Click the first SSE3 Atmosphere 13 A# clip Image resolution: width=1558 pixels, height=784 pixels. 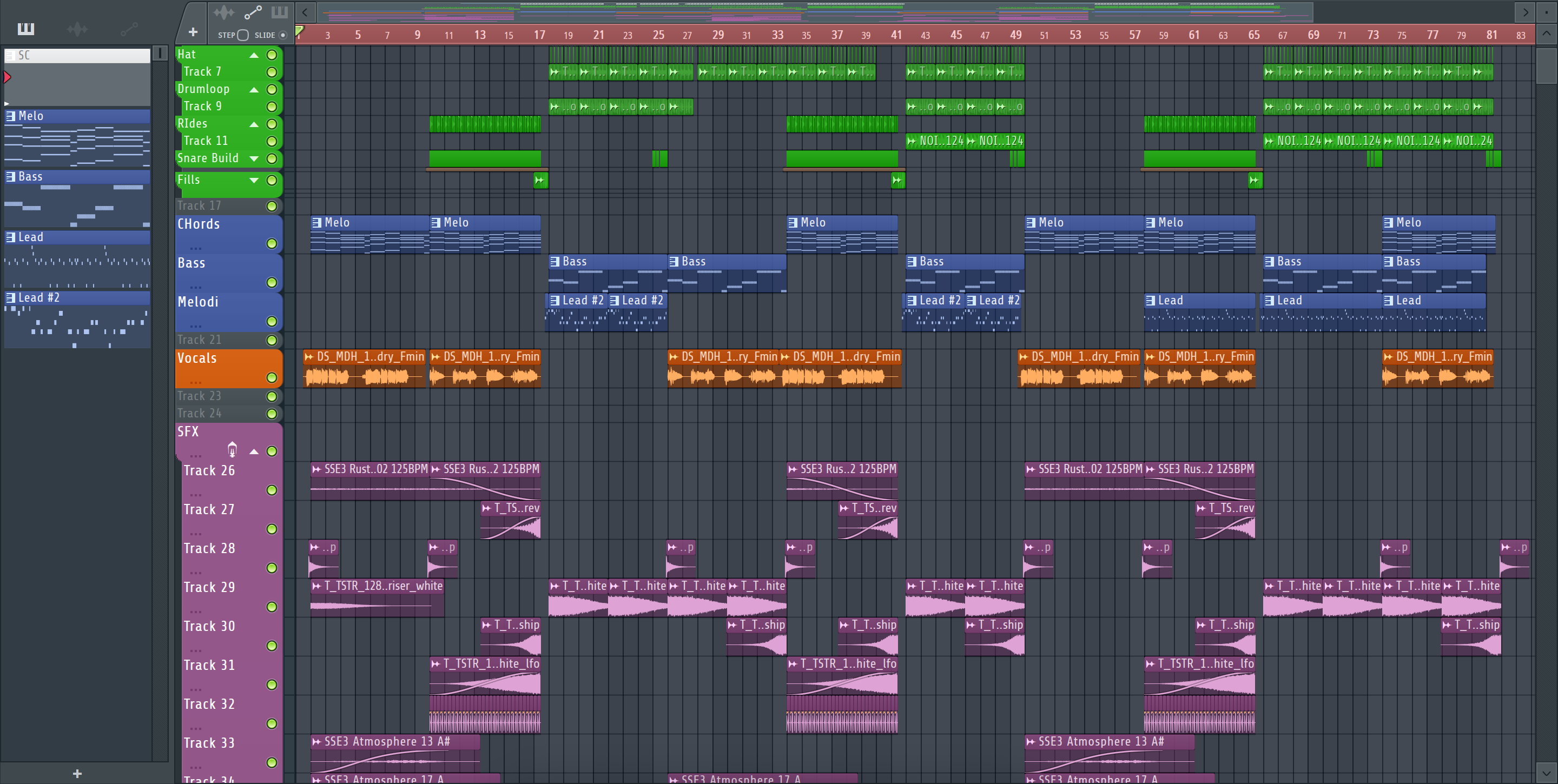coord(395,753)
